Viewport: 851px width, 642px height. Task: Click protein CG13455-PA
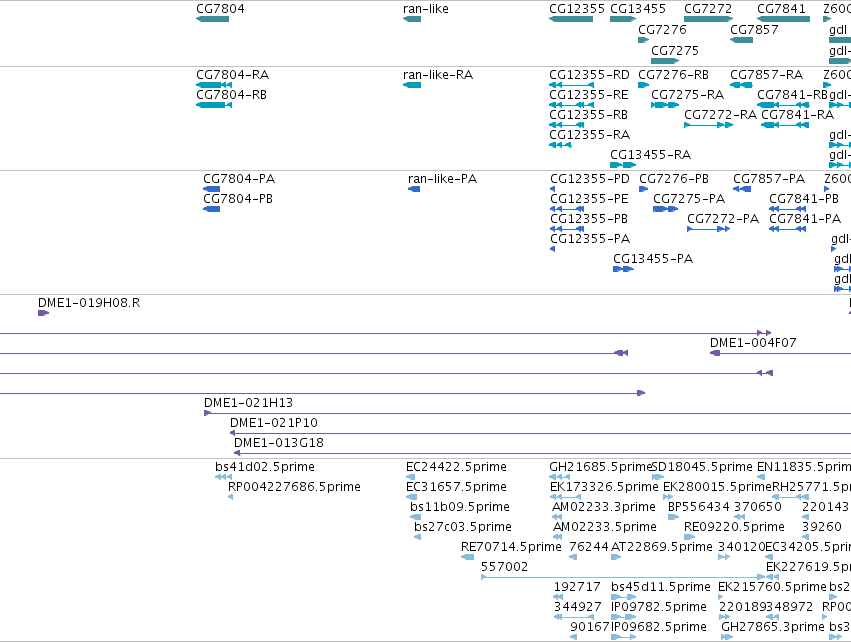(x=624, y=269)
